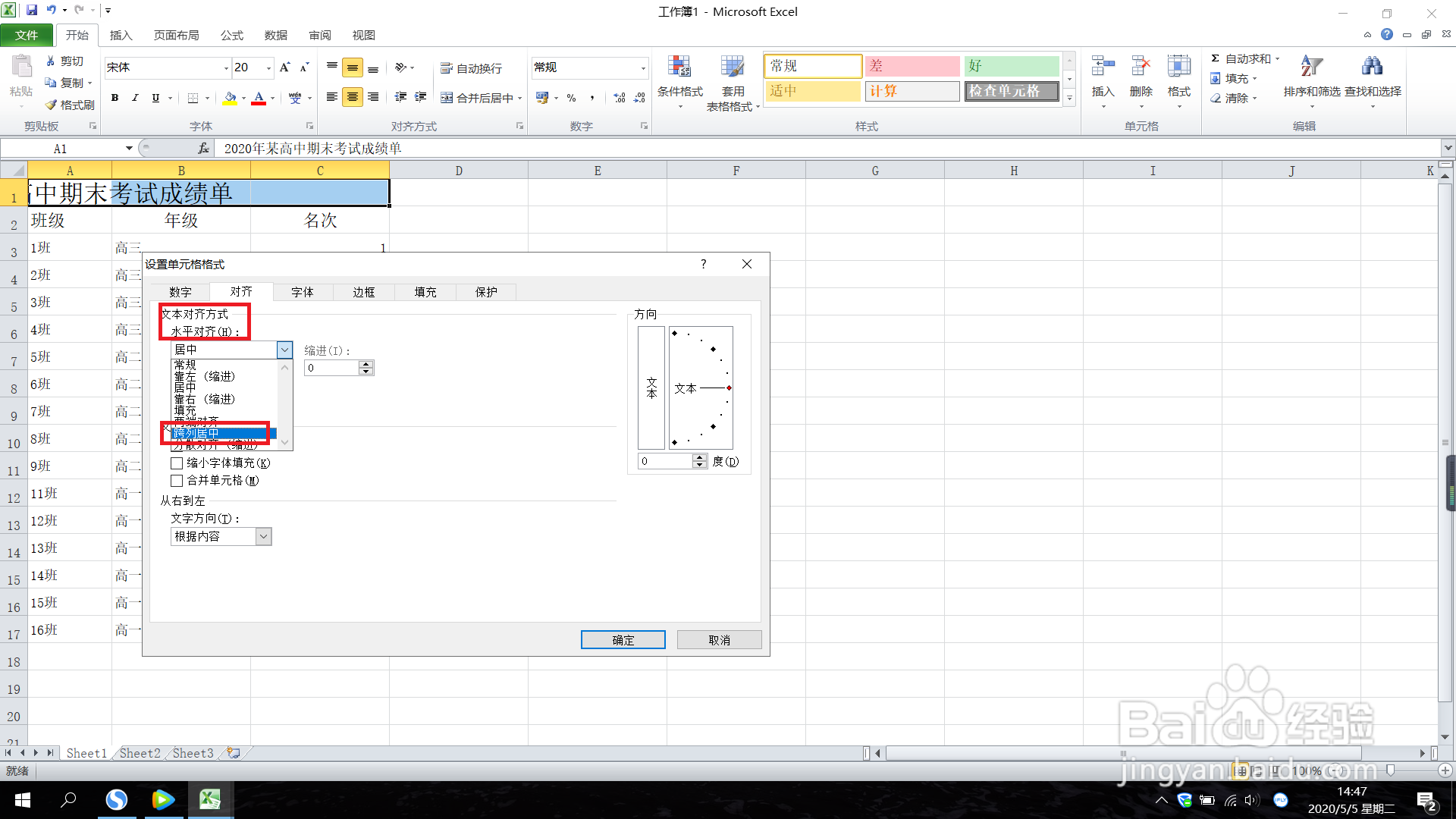Viewport: 1456px width, 819px height.
Task: Click the AutoSum sigma icon
Action: 1216,58
